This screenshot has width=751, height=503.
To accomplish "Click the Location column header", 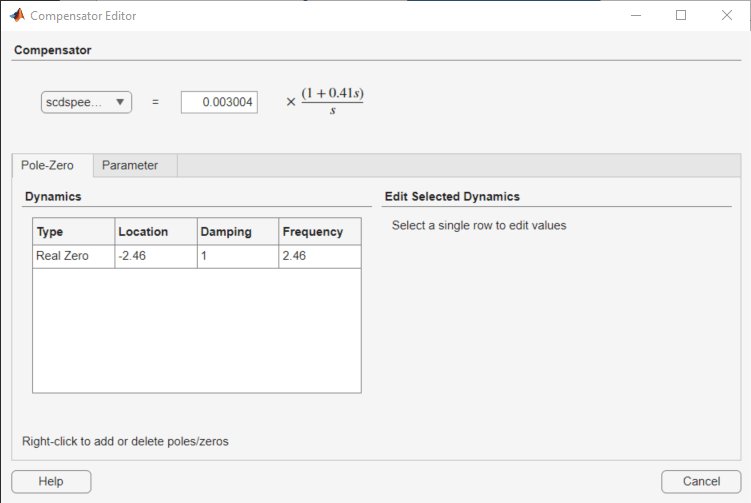I will (155, 231).
